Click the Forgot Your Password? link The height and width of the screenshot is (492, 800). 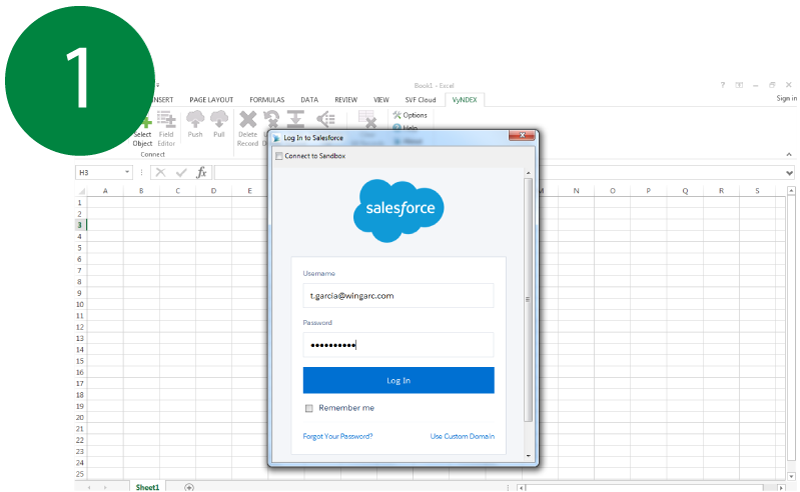(x=338, y=436)
